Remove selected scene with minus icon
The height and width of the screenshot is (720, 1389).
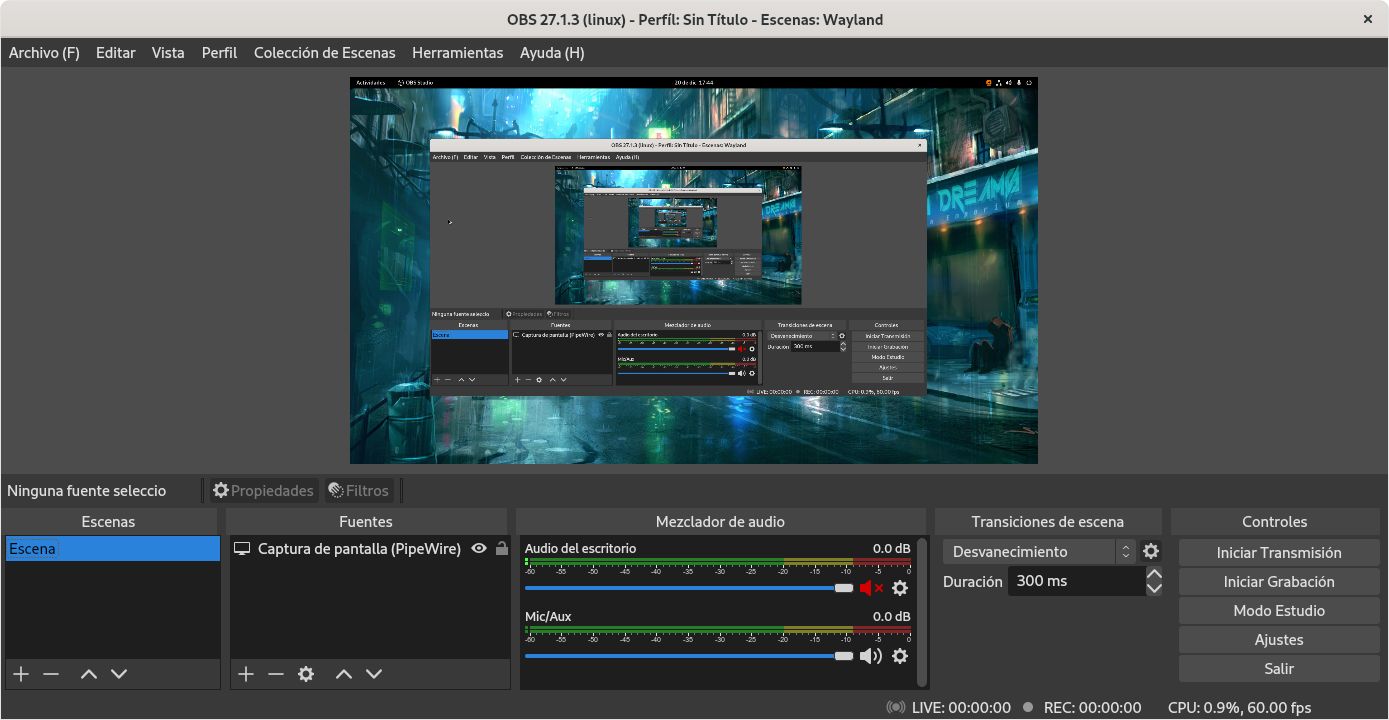(x=51, y=674)
